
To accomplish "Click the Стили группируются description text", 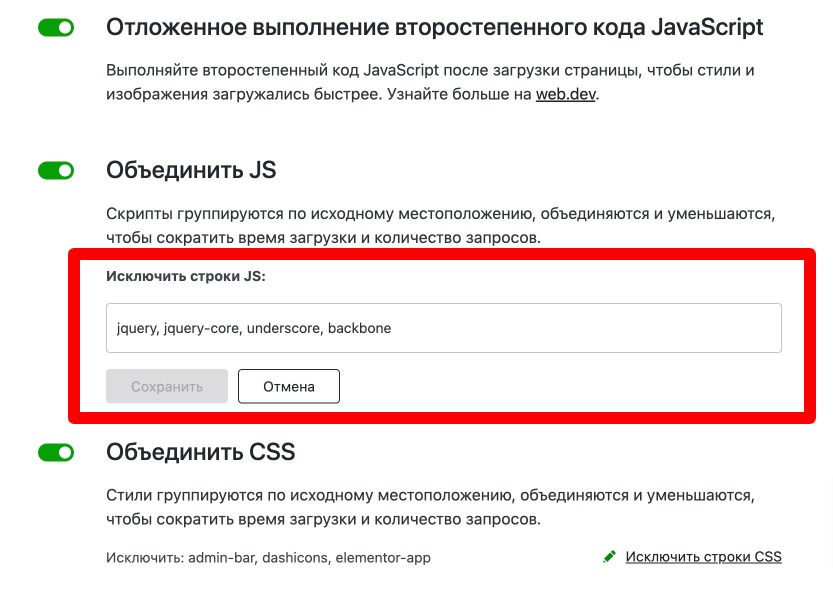I will [x=429, y=507].
